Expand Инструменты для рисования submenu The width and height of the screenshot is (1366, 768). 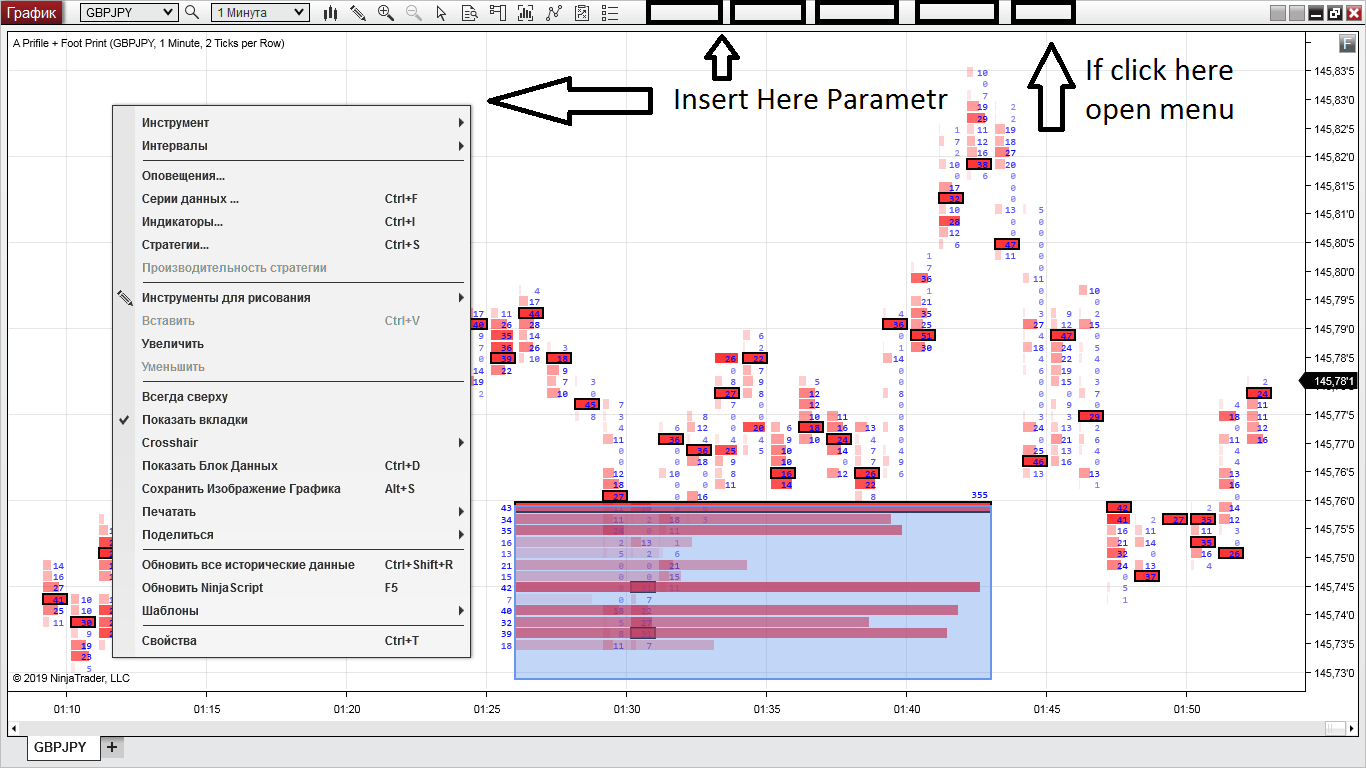(291, 298)
